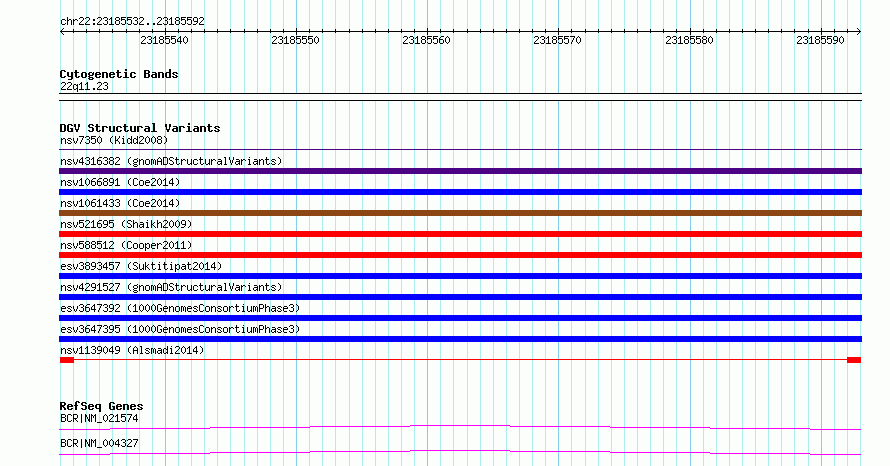Select the nsv521695 (Shaikh2009) red bar
This screenshot has height=466, width=890.
click(x=460, y=234)
